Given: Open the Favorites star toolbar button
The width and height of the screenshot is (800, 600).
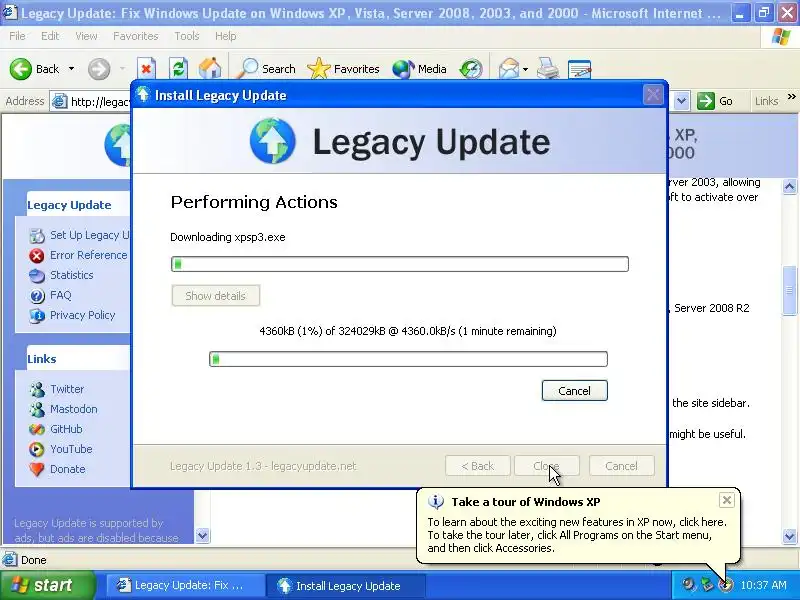Looking at the screenshot, I should pos(343,69).
